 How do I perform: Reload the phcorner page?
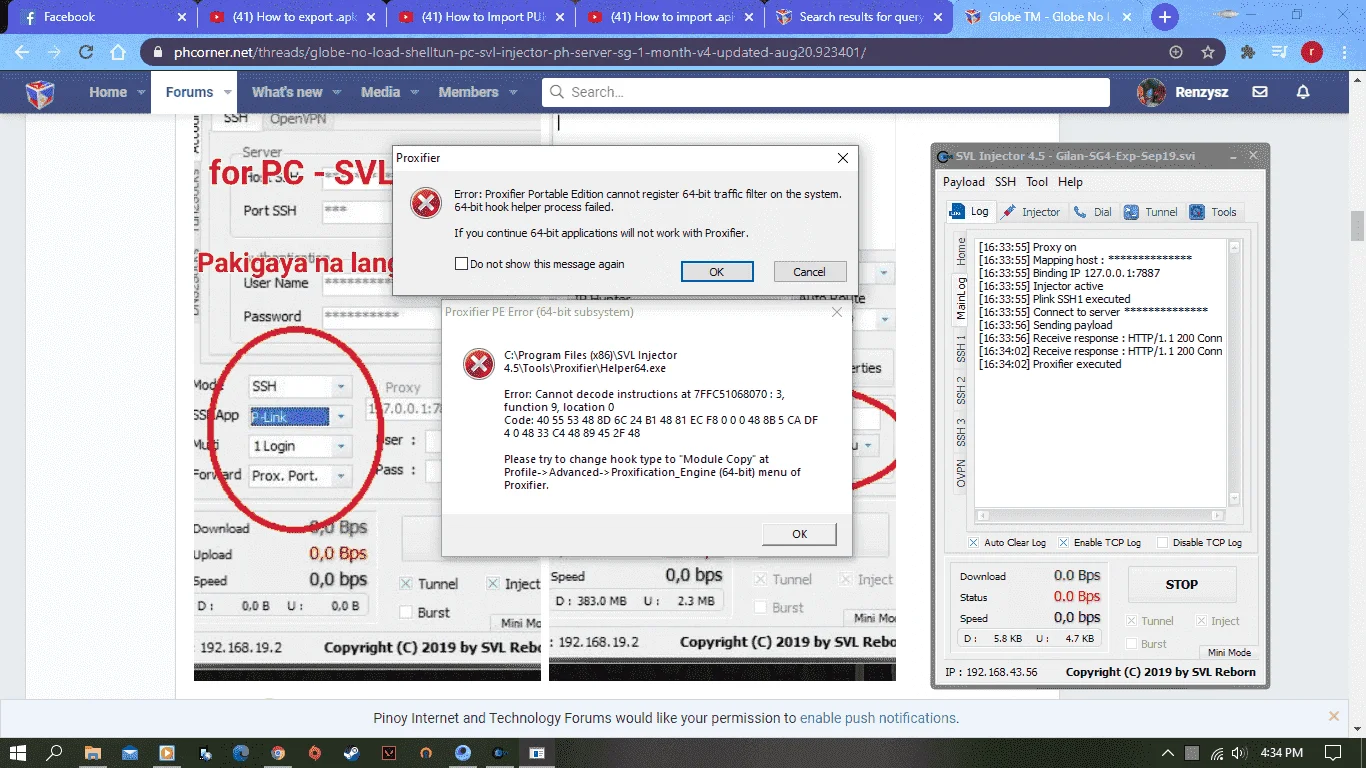[86, 53]
